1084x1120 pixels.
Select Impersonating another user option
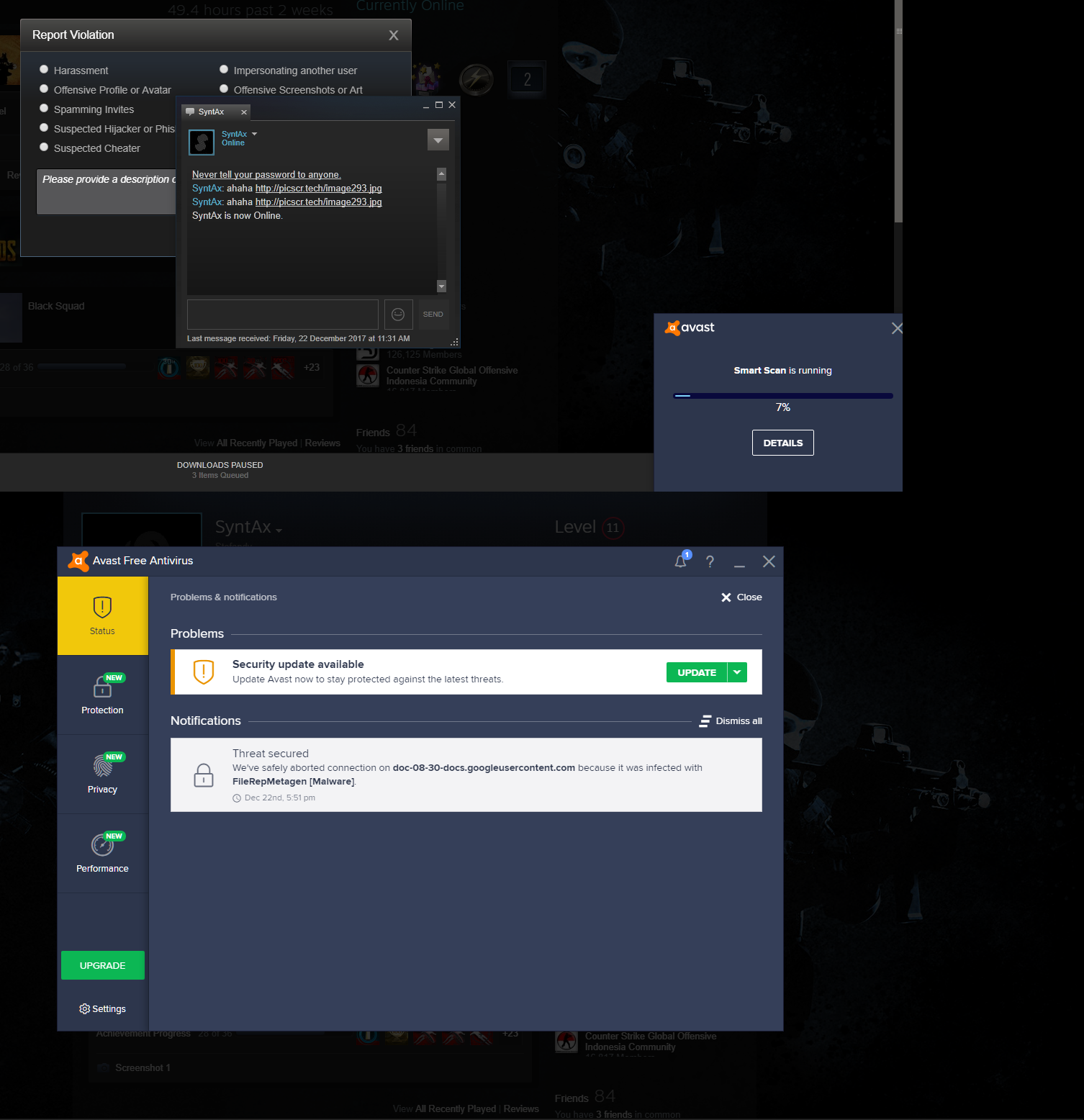click(224, 70)
